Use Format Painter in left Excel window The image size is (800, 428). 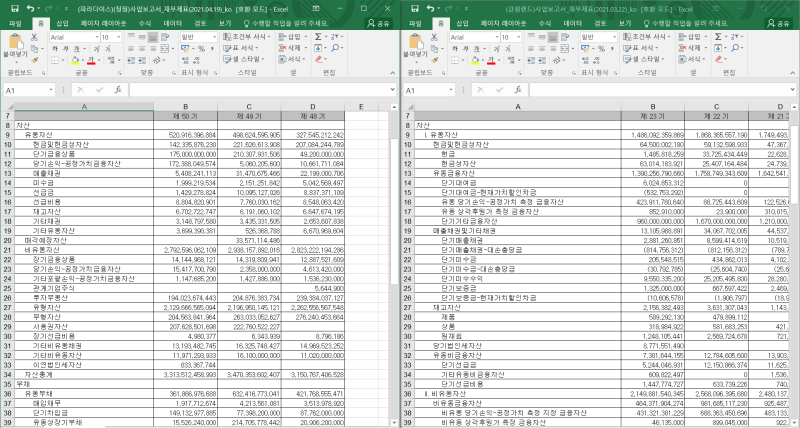coord(33,60)
